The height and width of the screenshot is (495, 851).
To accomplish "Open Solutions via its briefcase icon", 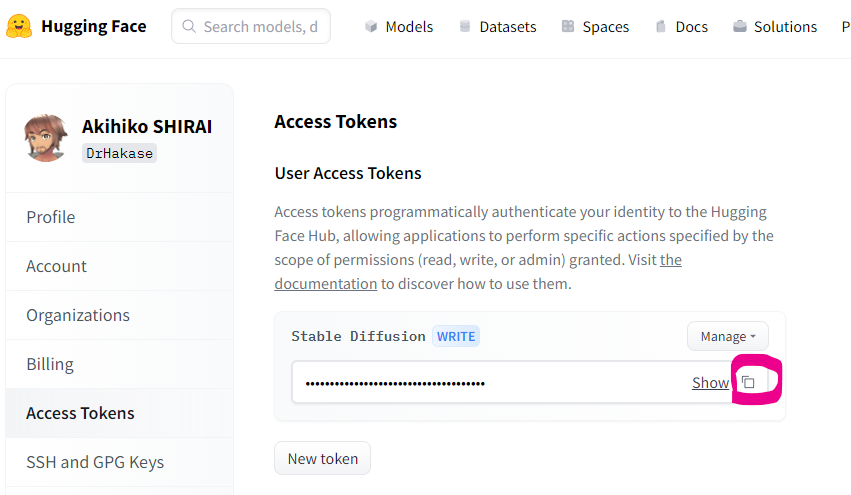I will click(x=739, y=27).
